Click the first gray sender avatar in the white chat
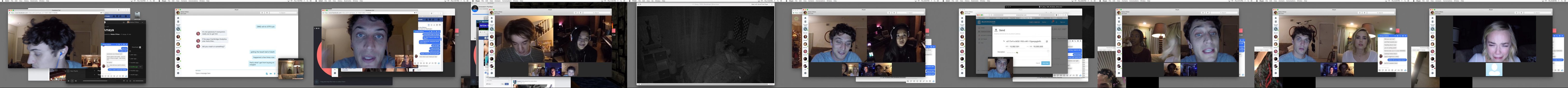Image resolution: width=1568 pixels, height=88 pixels. [198, 33]
